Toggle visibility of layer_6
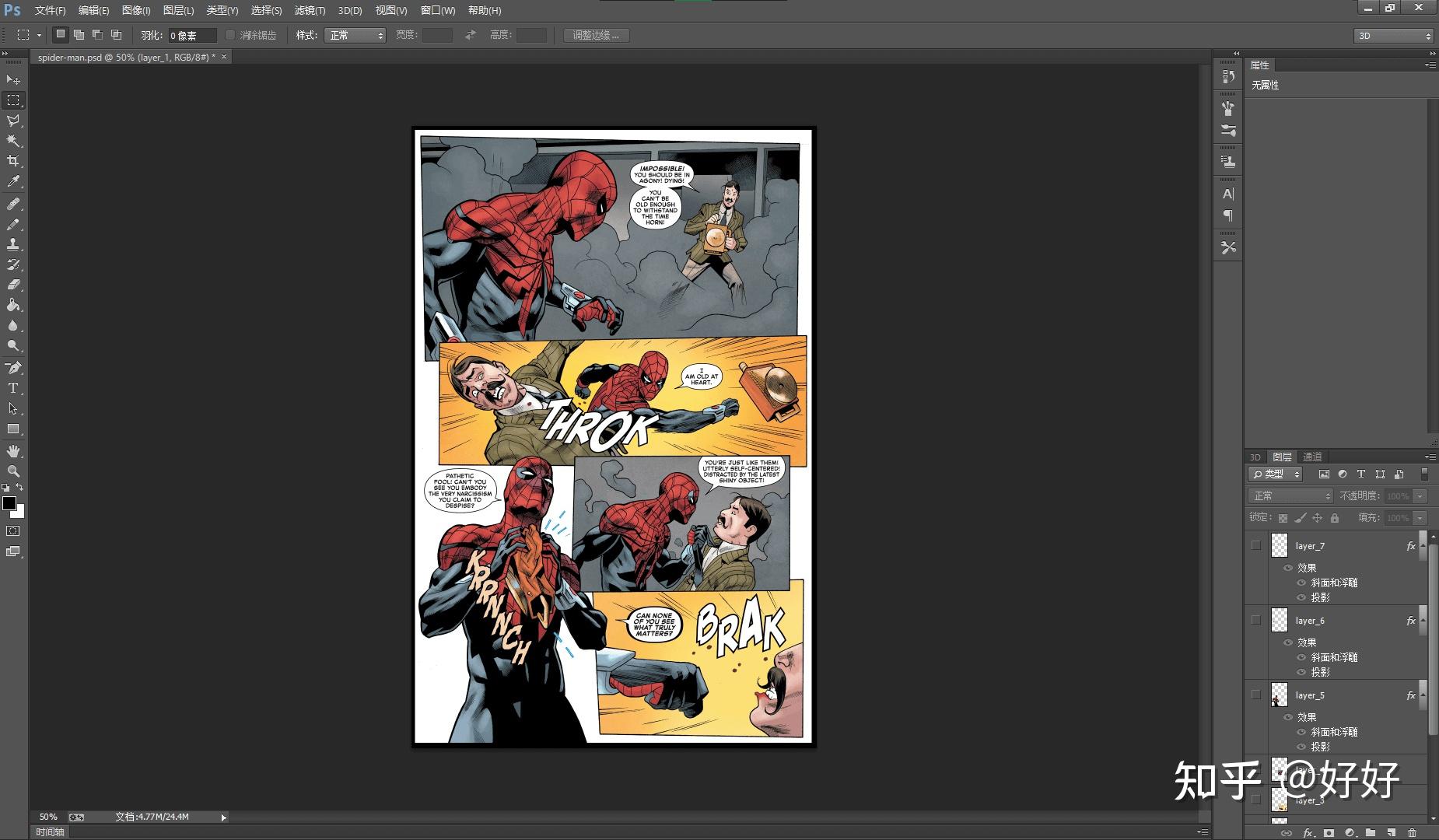This screenshot has width=1439, height=840. (1255, 620)
